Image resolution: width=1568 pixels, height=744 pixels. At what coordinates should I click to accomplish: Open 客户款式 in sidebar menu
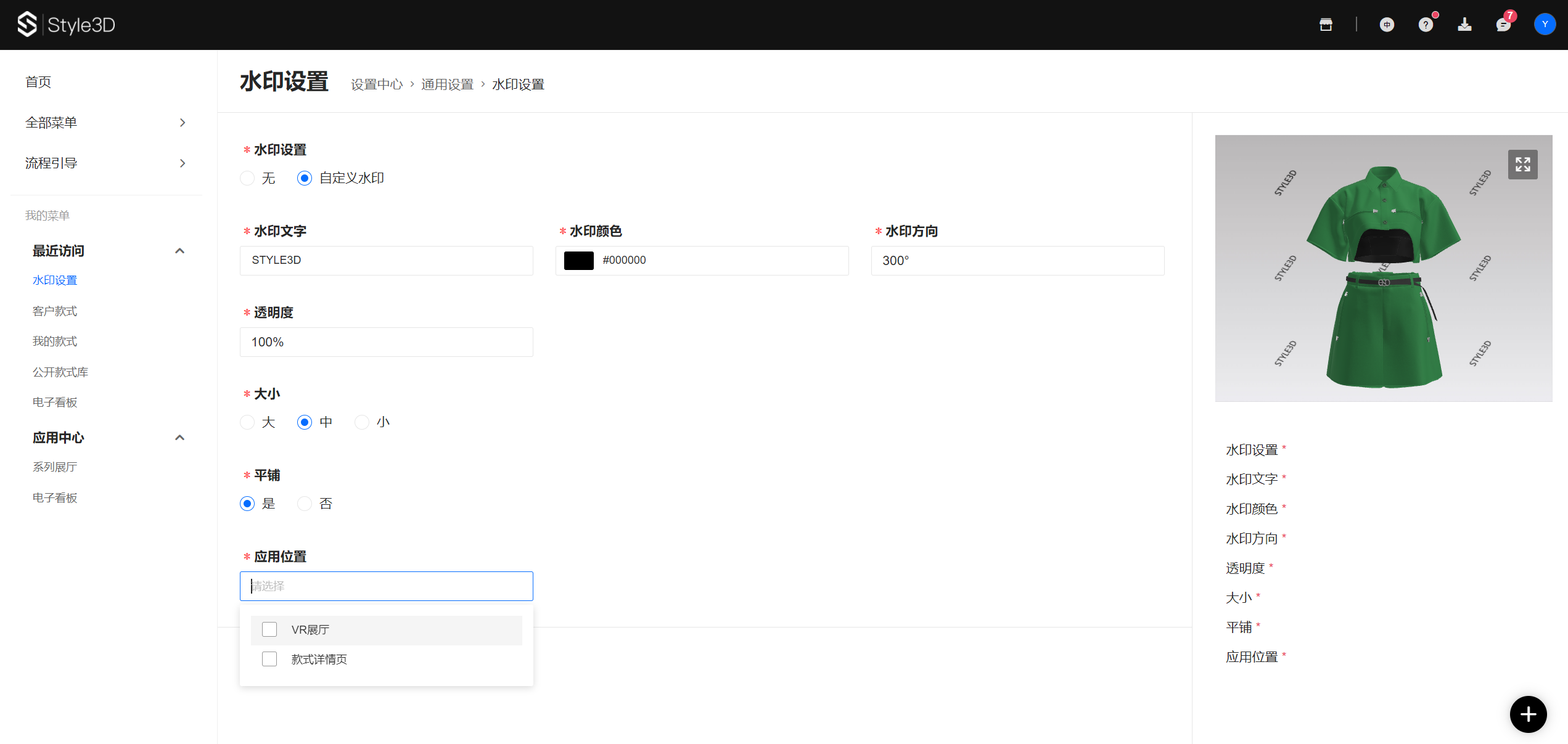[55, 311]
